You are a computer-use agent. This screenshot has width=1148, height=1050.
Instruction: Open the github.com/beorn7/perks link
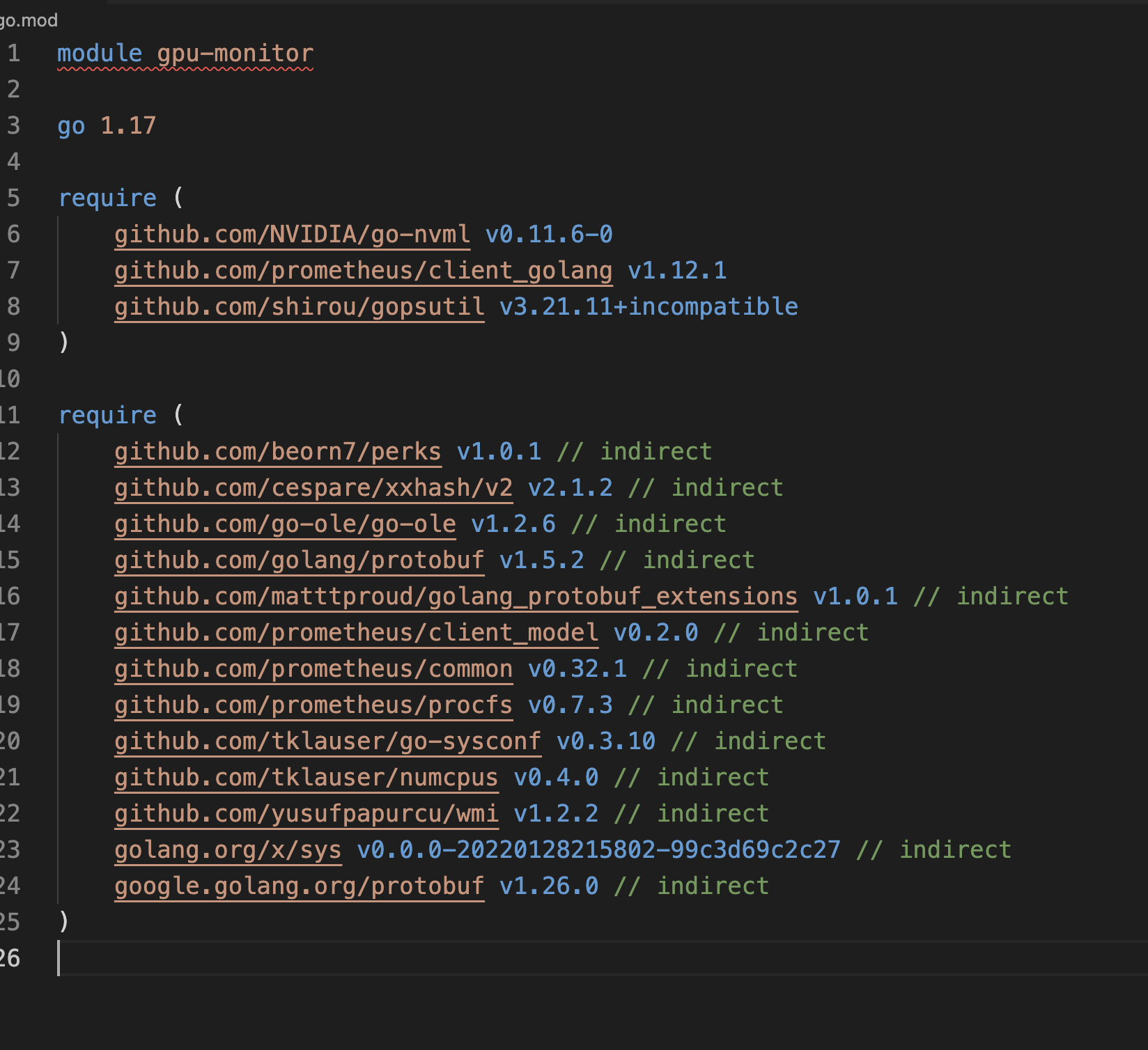pos(278,452)
